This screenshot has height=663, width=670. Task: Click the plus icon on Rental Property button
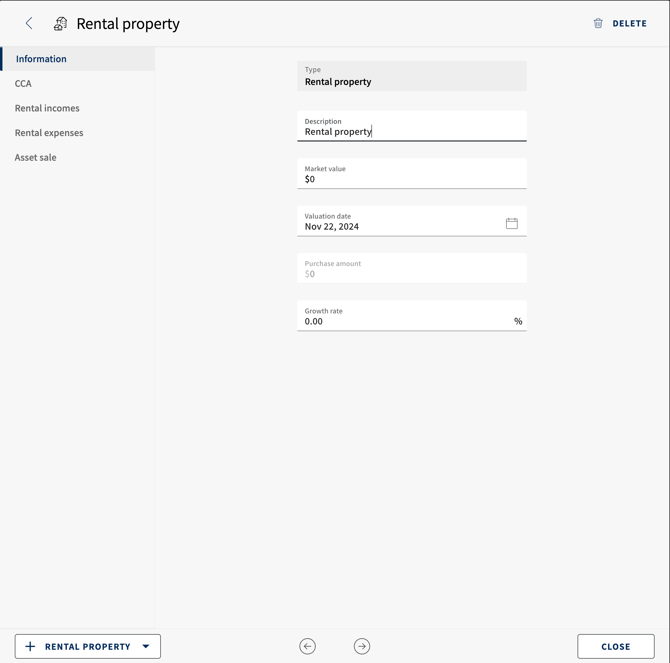(x=30, y=646)
